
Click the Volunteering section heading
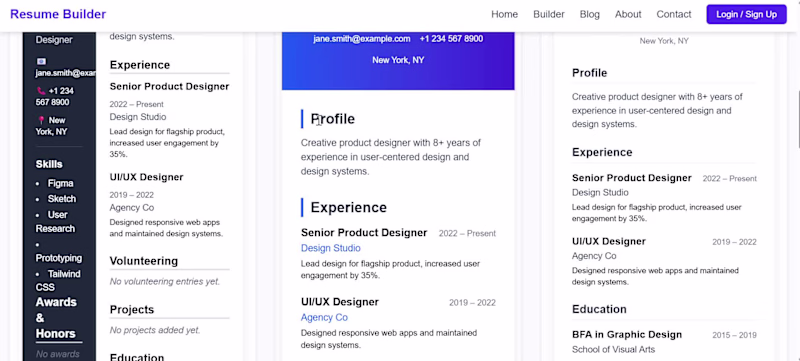pos(144,261)
